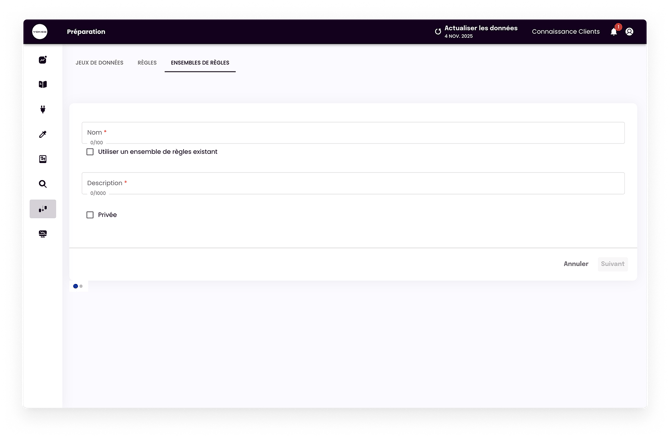Open the monitor icon at sidebar bottom

tap(43, 234)
